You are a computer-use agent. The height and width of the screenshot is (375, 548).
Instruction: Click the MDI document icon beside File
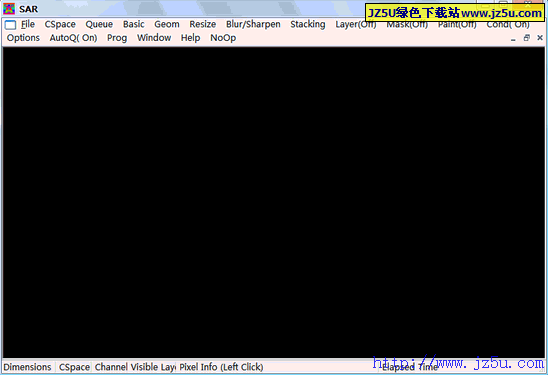point(10,24)
